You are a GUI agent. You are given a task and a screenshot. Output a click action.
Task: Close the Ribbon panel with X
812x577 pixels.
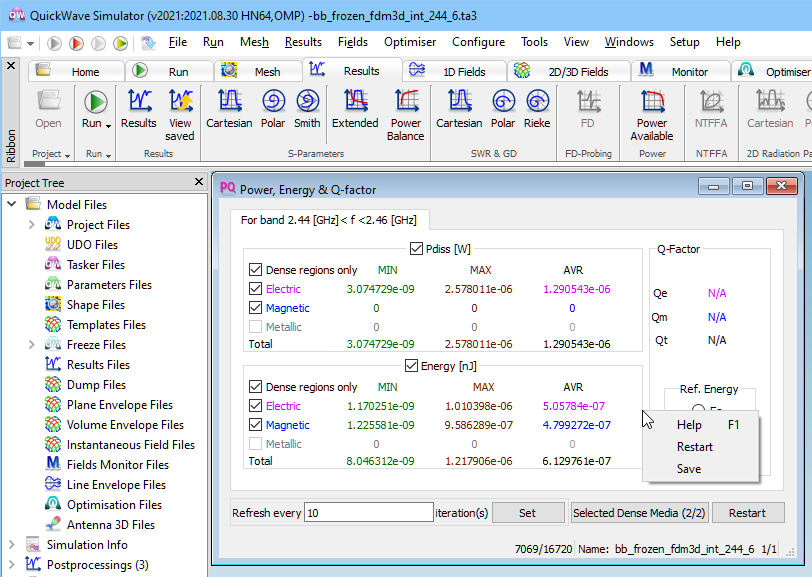[11, 66]
